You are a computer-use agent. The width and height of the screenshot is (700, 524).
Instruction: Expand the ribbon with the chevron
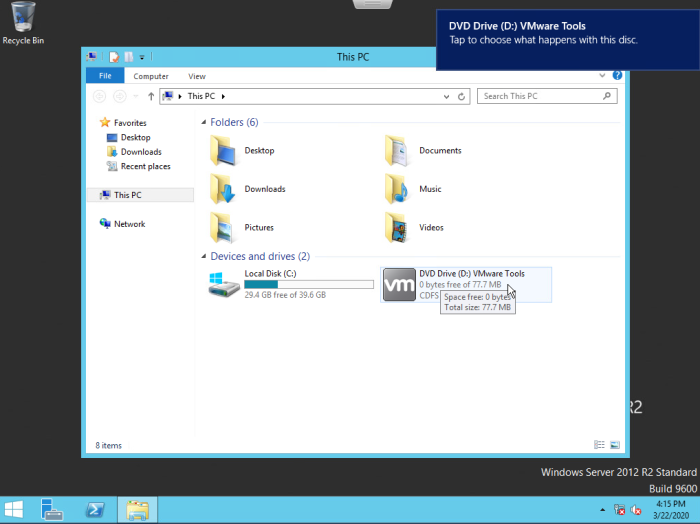(x=602, y=75)
